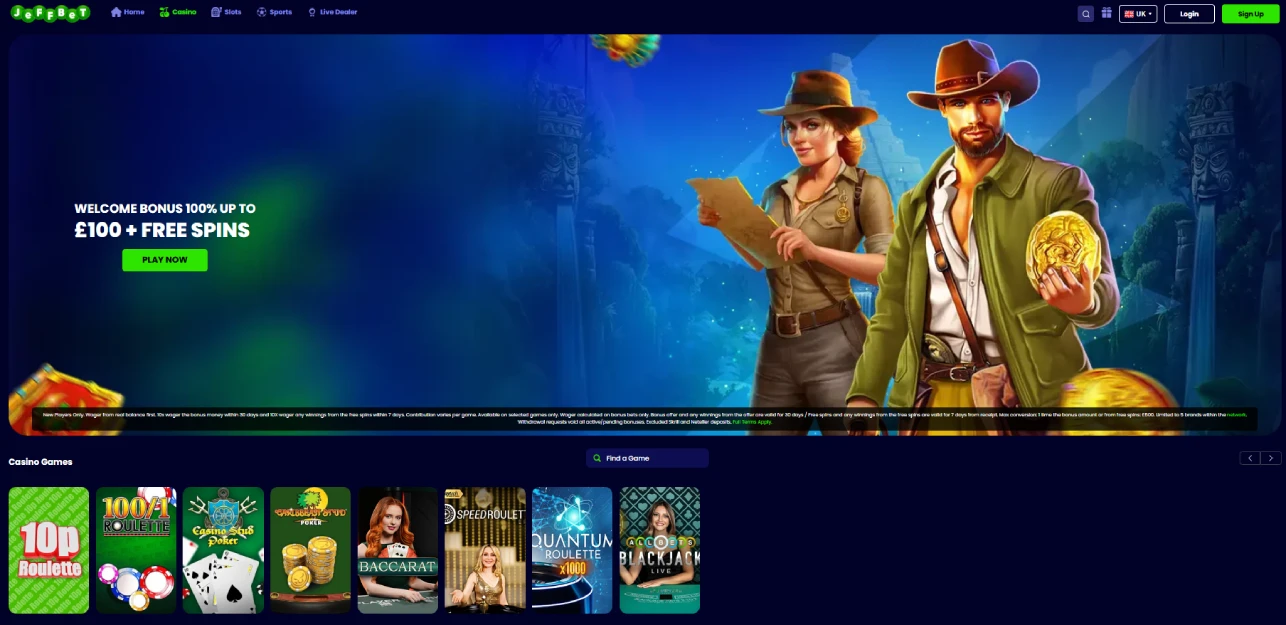Image resolution: width=1286 pixels, height=625 pixels.
Task: Click the JeffBet logo
Action: 49,13
